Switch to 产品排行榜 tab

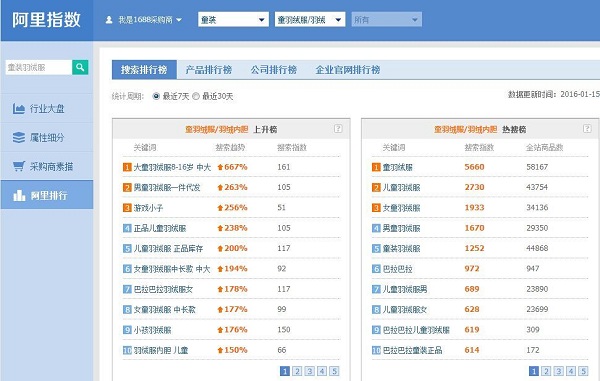pos(209,70)
